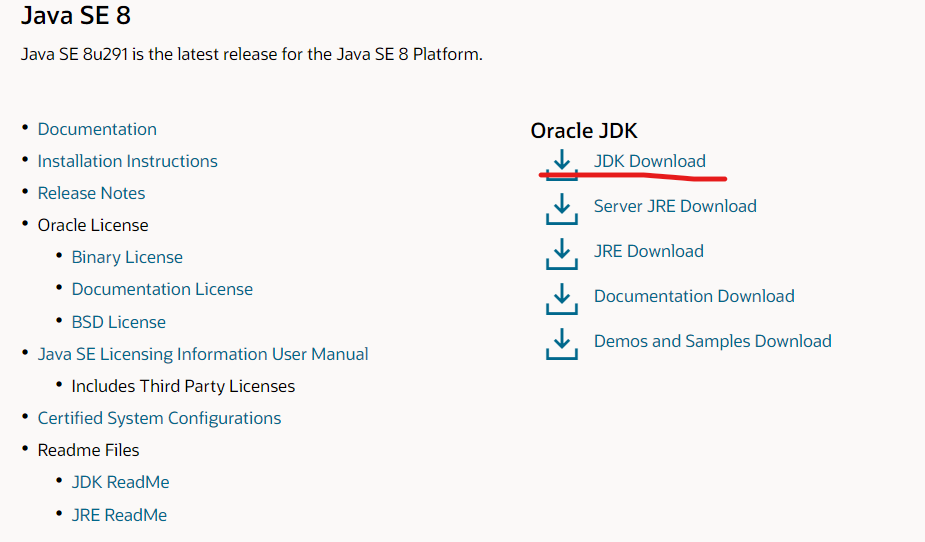Click the Java SE 8 heading
The height and width of the screenshot is (542, 925).
tap(76, 15)
